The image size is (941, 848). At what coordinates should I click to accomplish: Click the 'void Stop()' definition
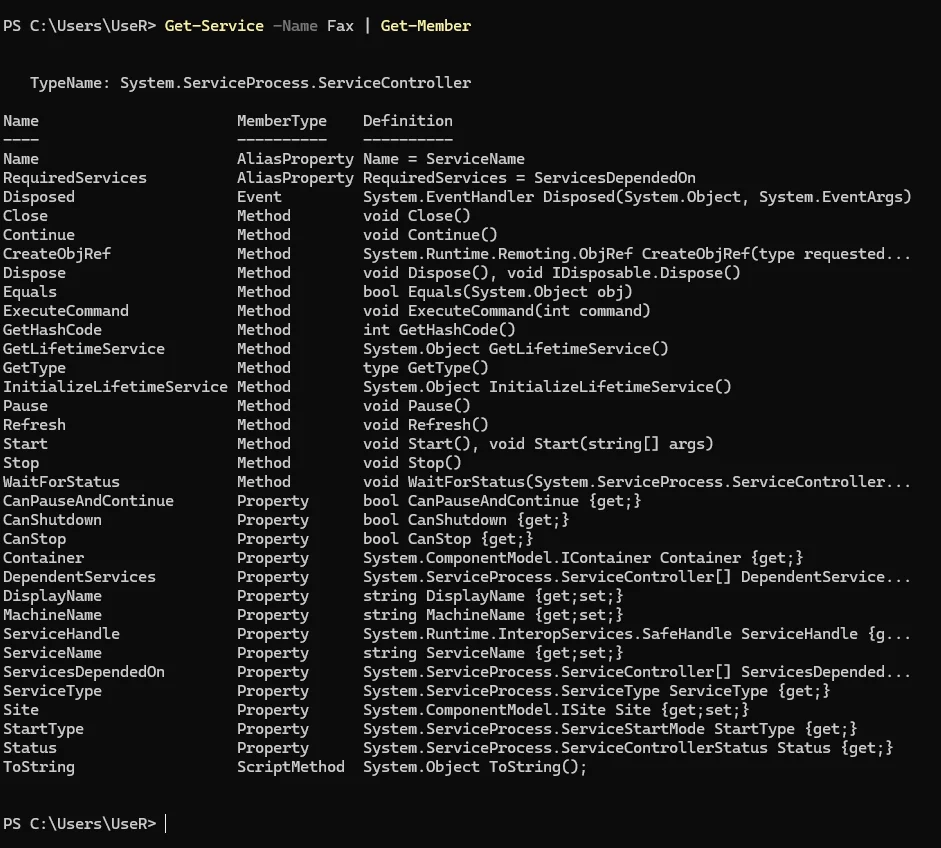(412, 463)
